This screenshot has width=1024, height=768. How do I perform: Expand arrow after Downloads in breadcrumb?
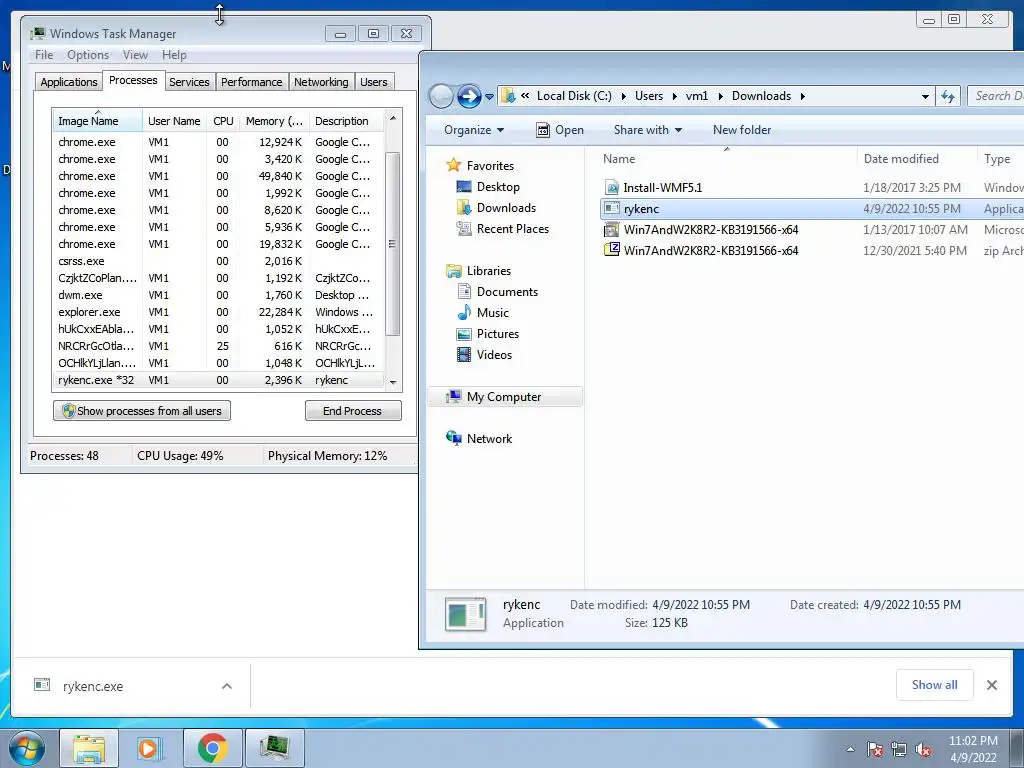click(x=803, y=97)
